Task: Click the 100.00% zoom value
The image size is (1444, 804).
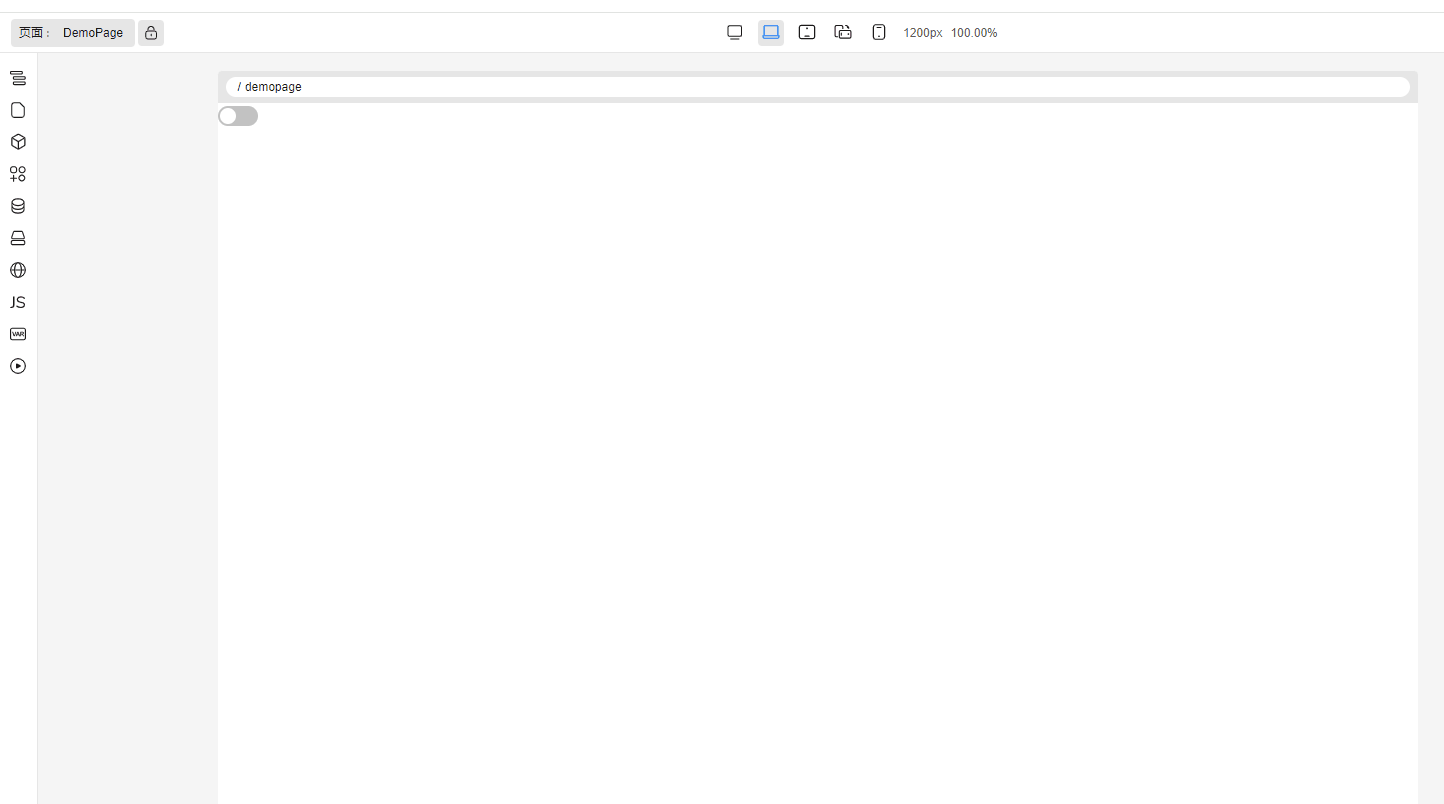Action: click(974, 33)
